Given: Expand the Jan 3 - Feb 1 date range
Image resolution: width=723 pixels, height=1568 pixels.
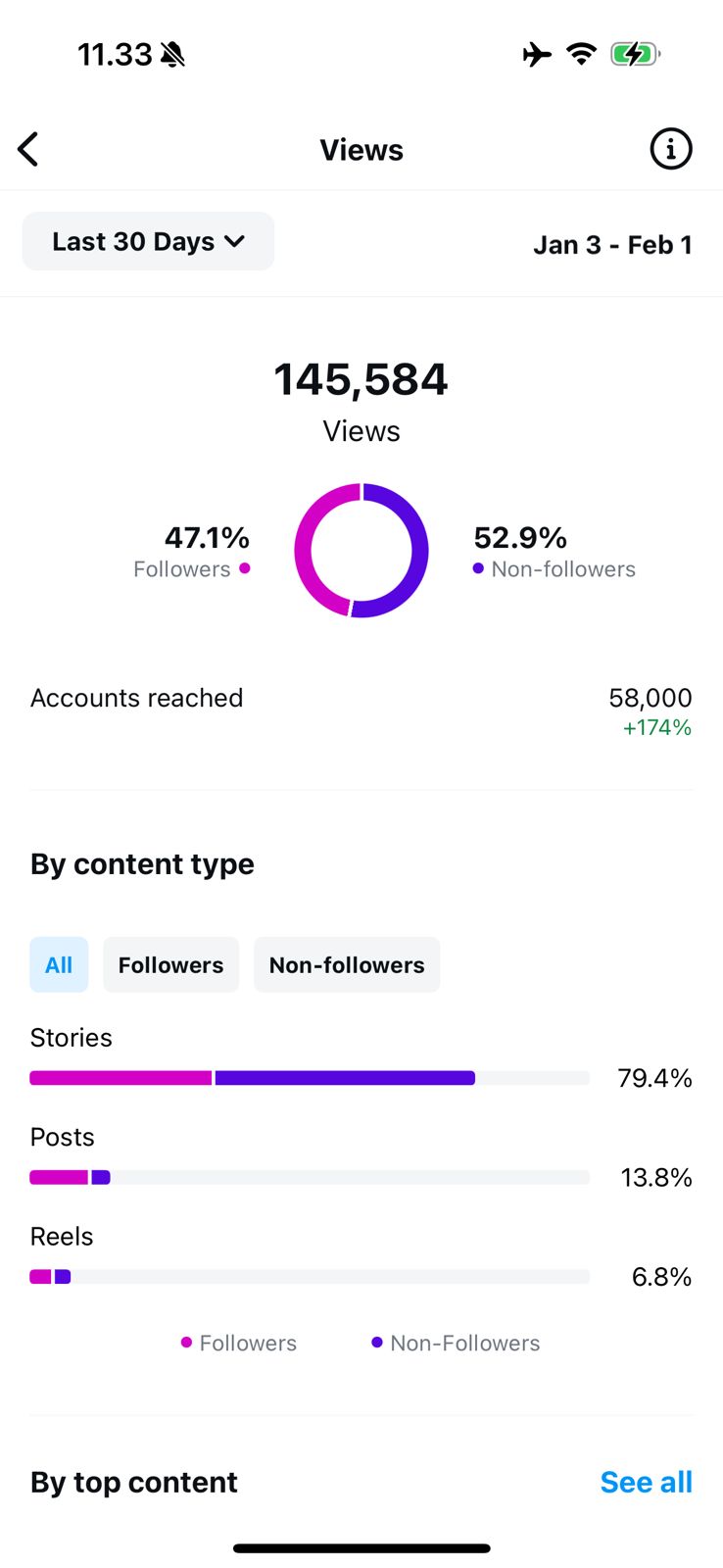Looking at the screenshot, I should pyautogui.click(x=612, y=245).
